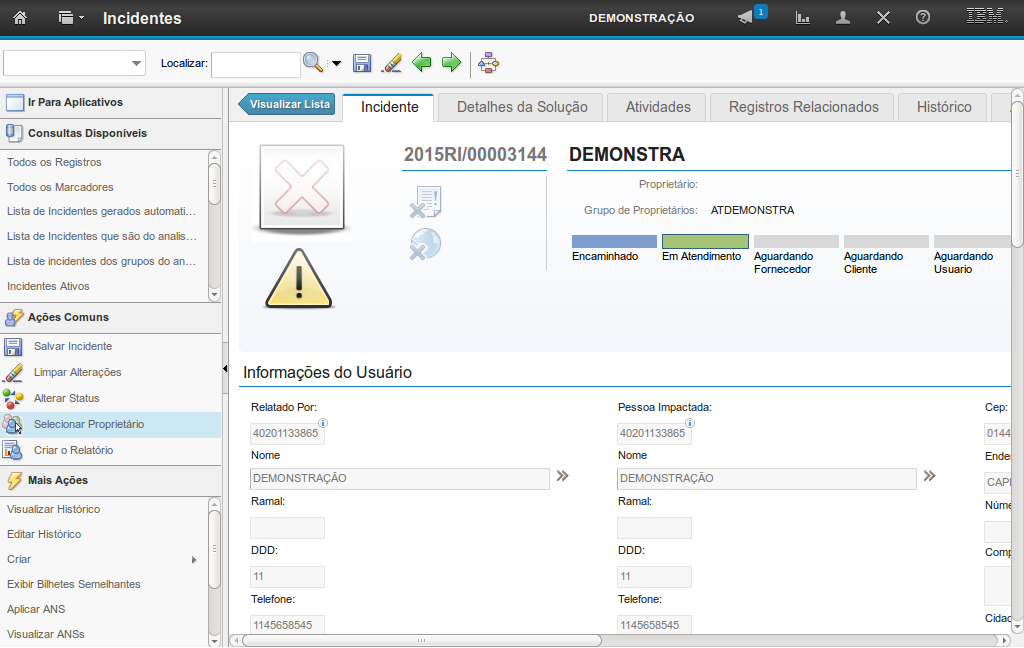This screenshot has height=648, width=1024.
Task: Click the Visualizar Lista button
Action: 286,104
